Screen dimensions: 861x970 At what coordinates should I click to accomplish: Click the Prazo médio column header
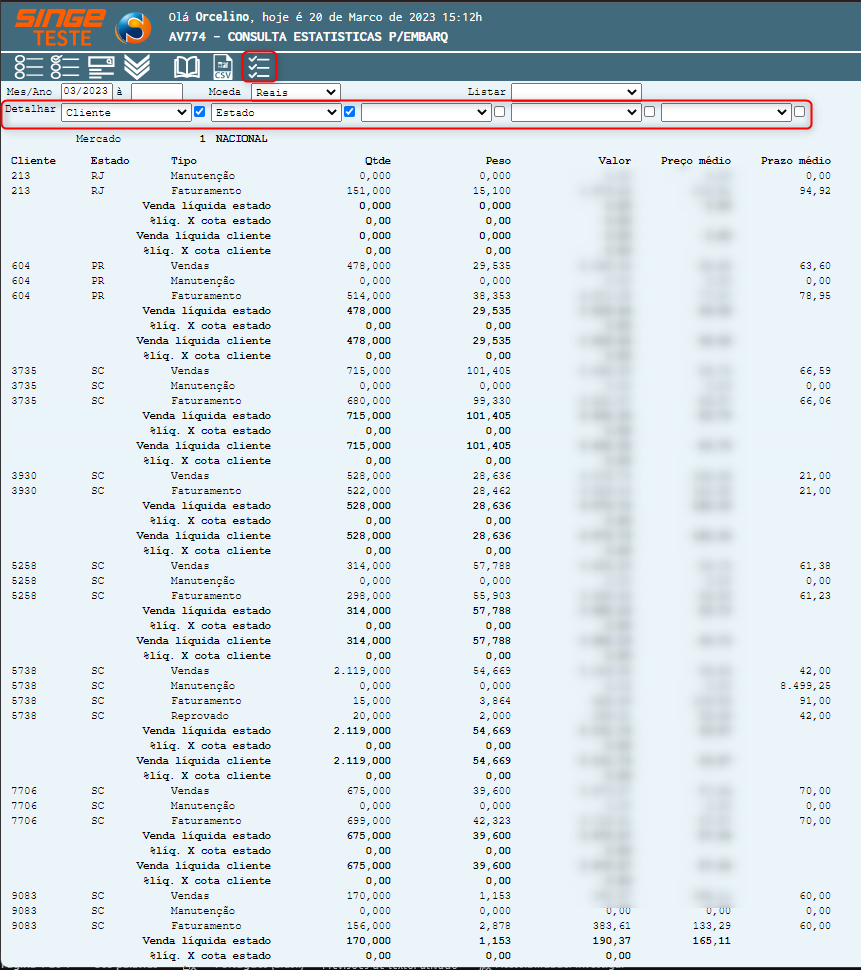795,161
